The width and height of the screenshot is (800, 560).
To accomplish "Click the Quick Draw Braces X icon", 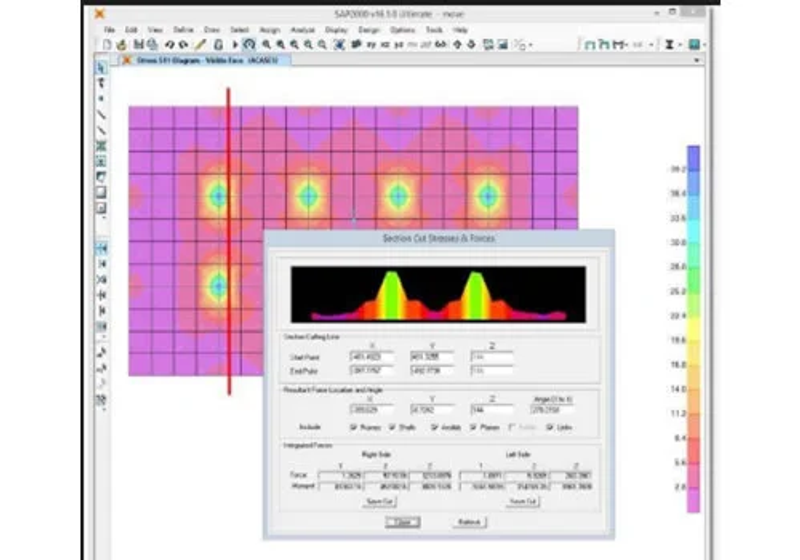I will (x=101, y=146).
